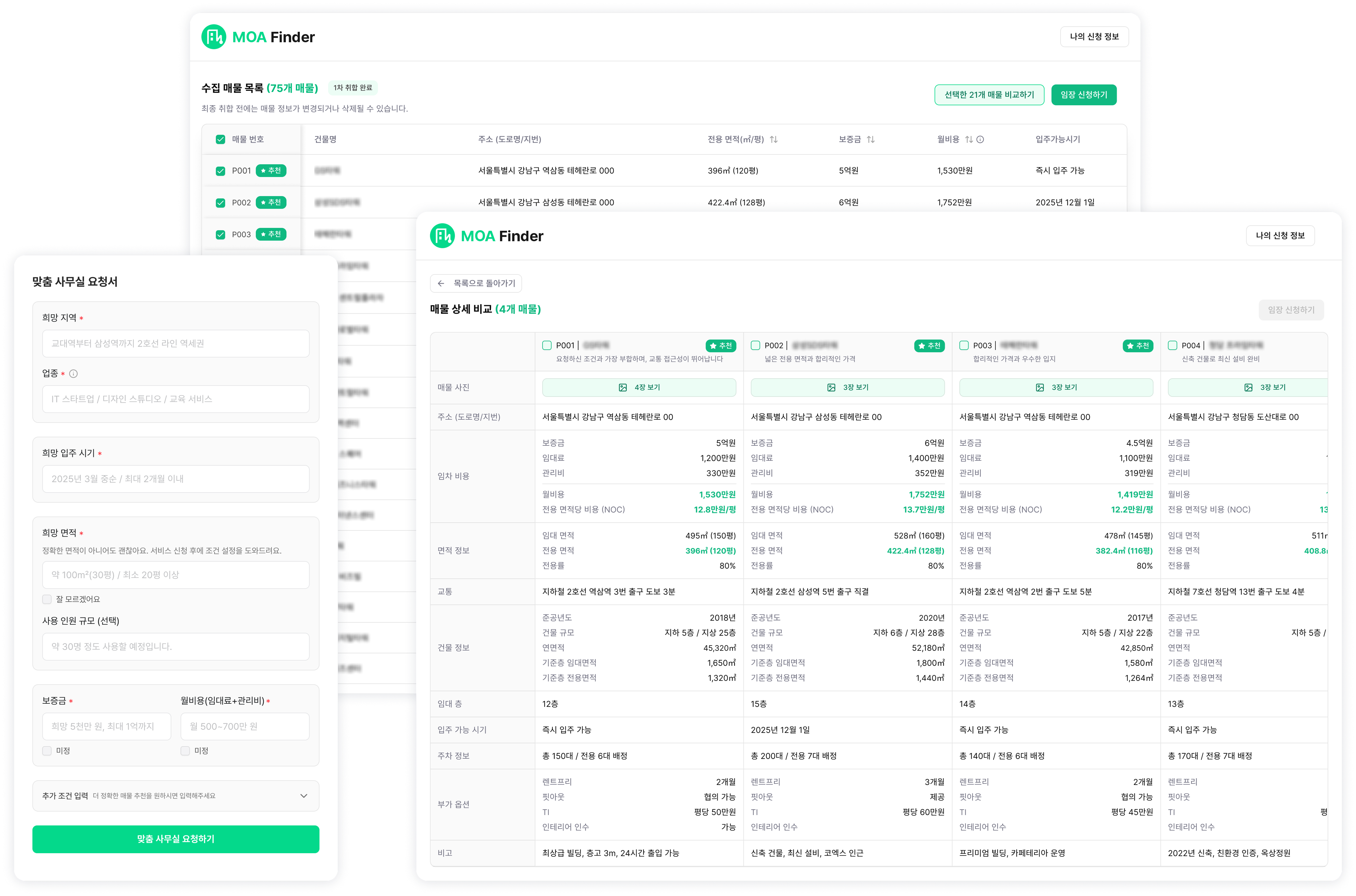
Task: Uncheck the P001 row checkbox in list
Action: click(x=220, y=171)
